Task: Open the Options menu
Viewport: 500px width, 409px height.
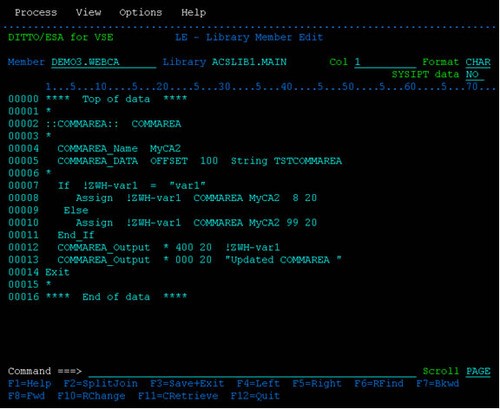Action: [141, 13]
